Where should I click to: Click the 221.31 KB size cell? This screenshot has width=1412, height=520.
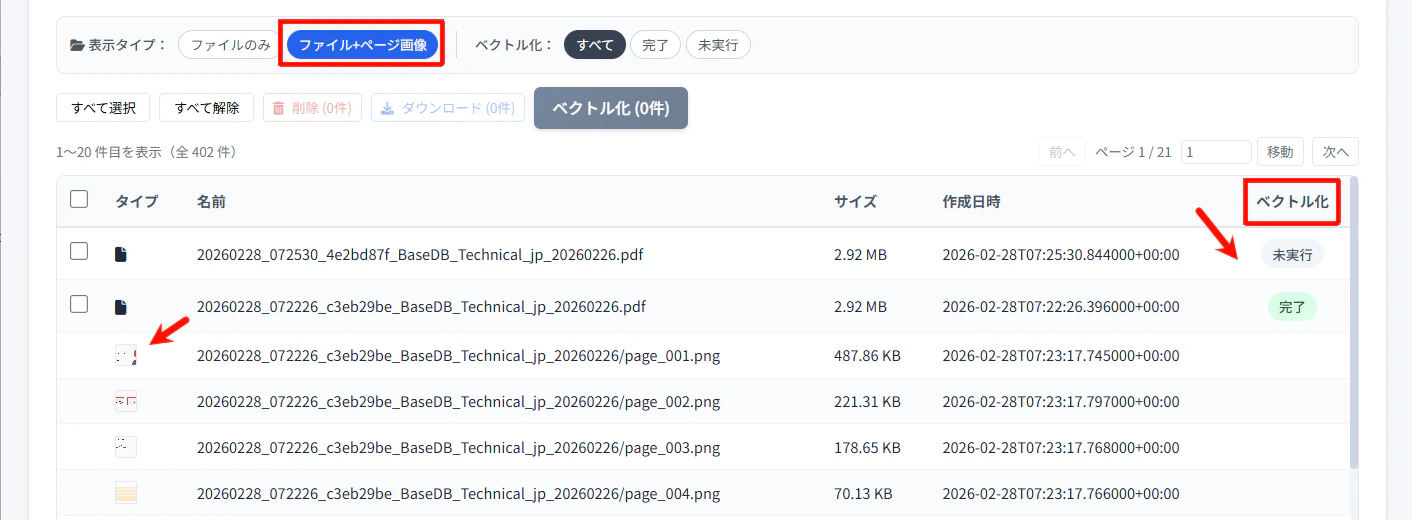point(867,401)
